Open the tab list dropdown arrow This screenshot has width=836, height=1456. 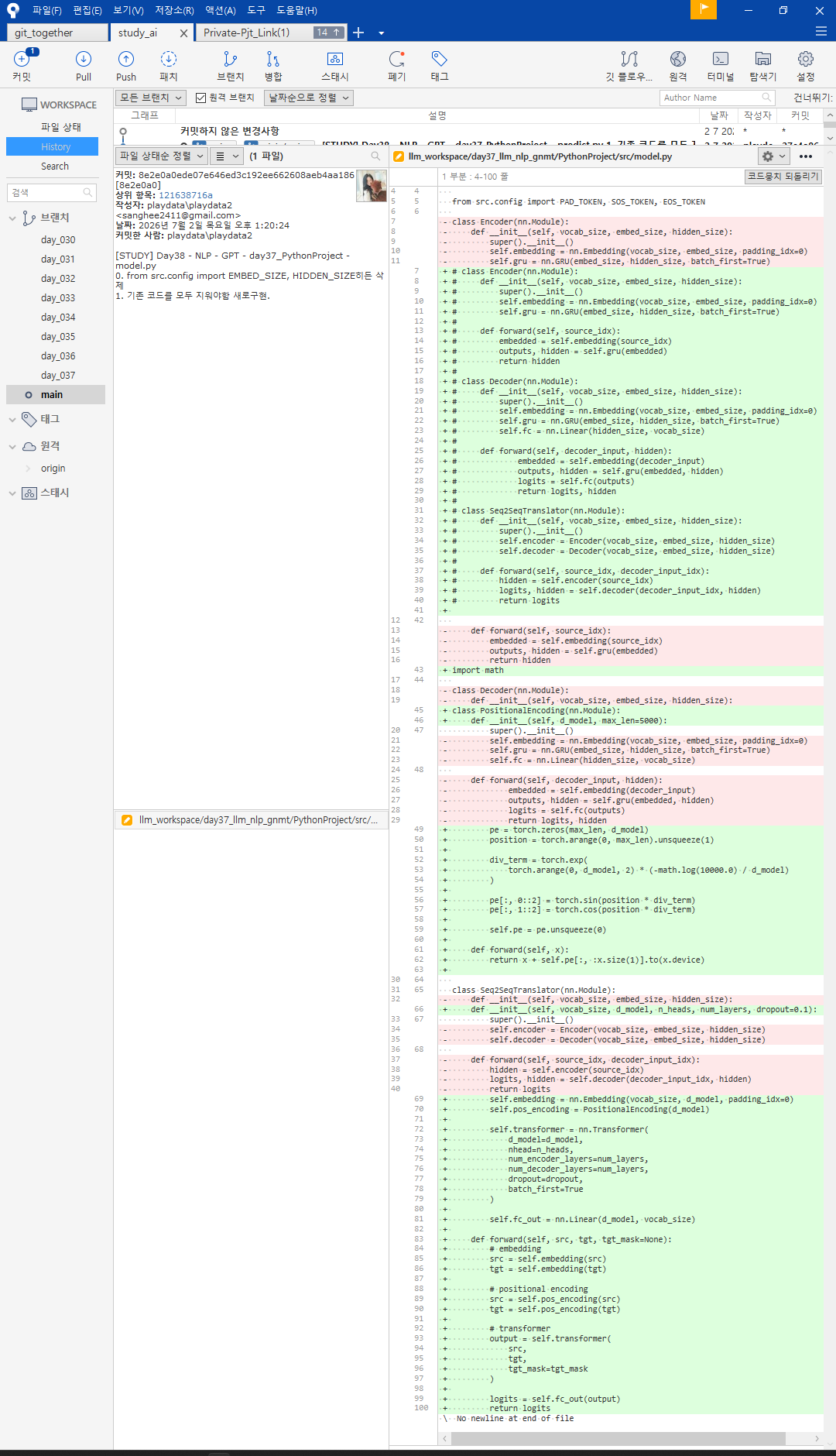(381, 33)
